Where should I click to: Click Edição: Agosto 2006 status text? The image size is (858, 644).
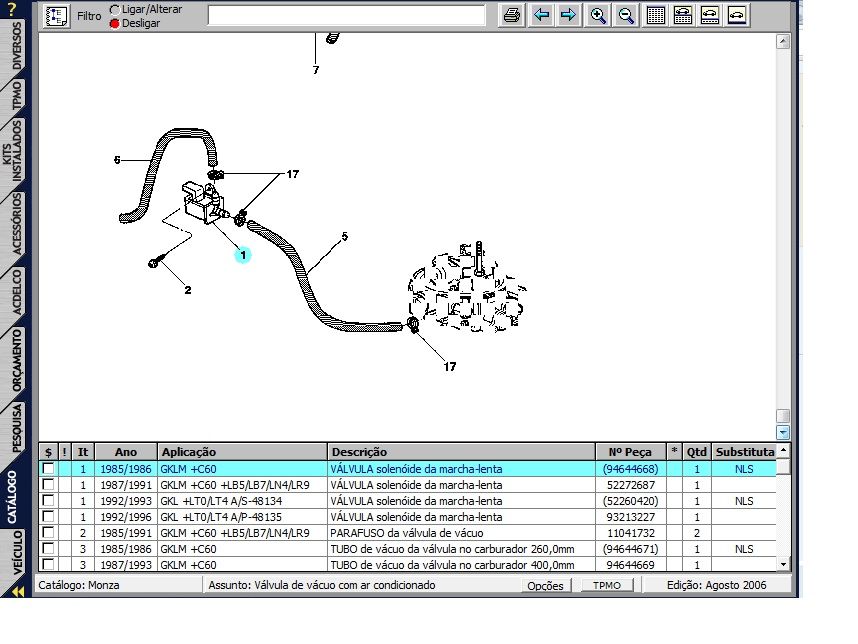716,585
